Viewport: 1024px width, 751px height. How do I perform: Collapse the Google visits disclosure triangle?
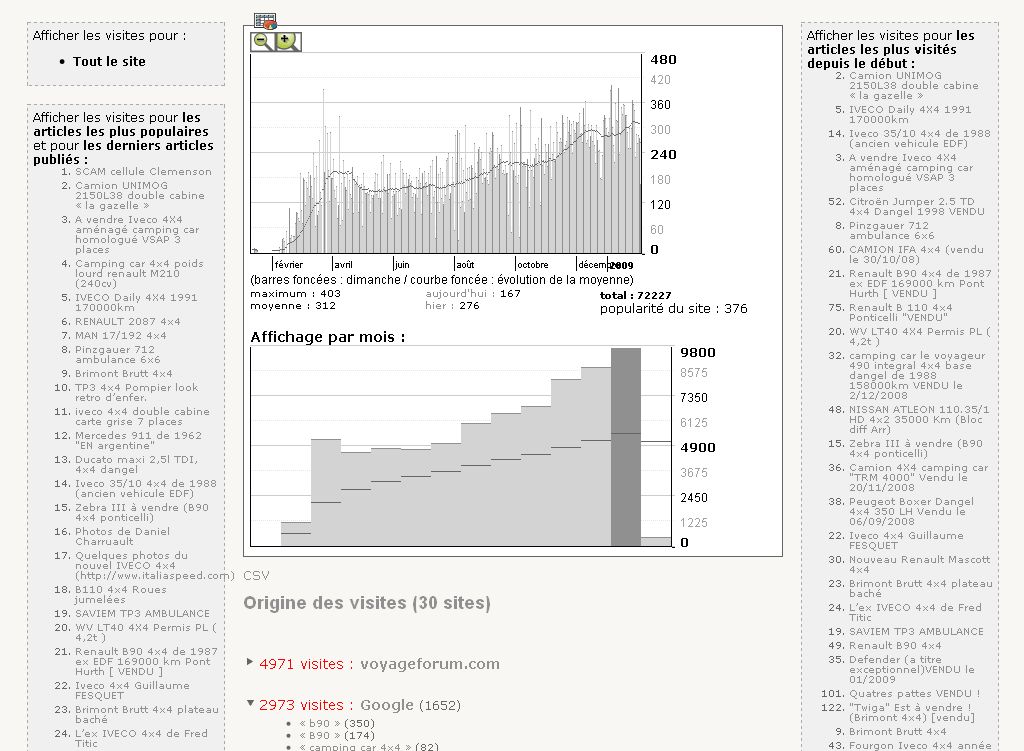point(250,704)
